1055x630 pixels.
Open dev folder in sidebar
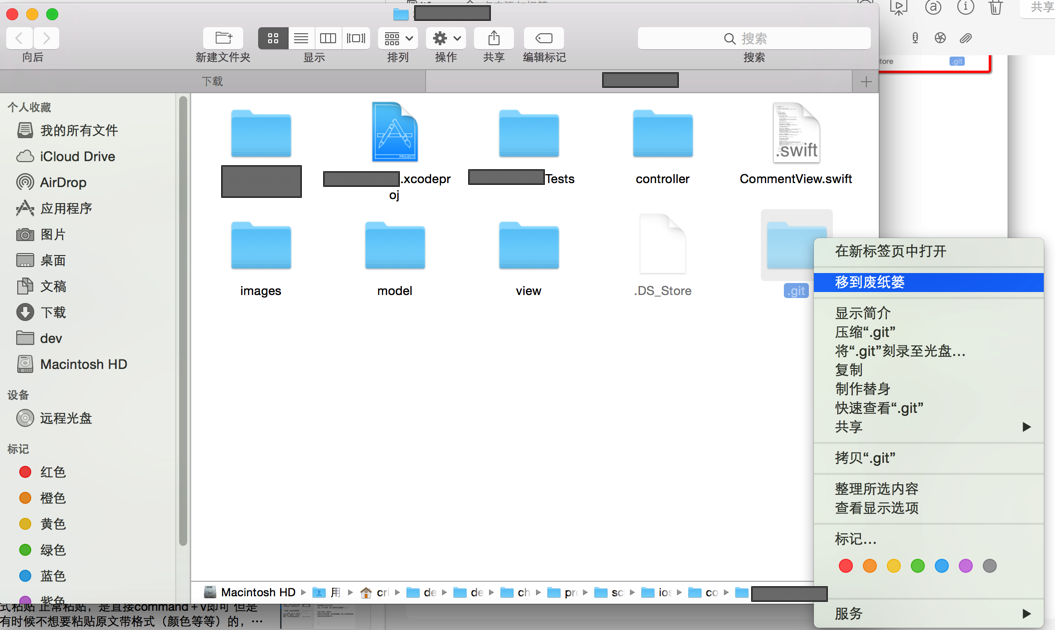click(x=39, y=338)
